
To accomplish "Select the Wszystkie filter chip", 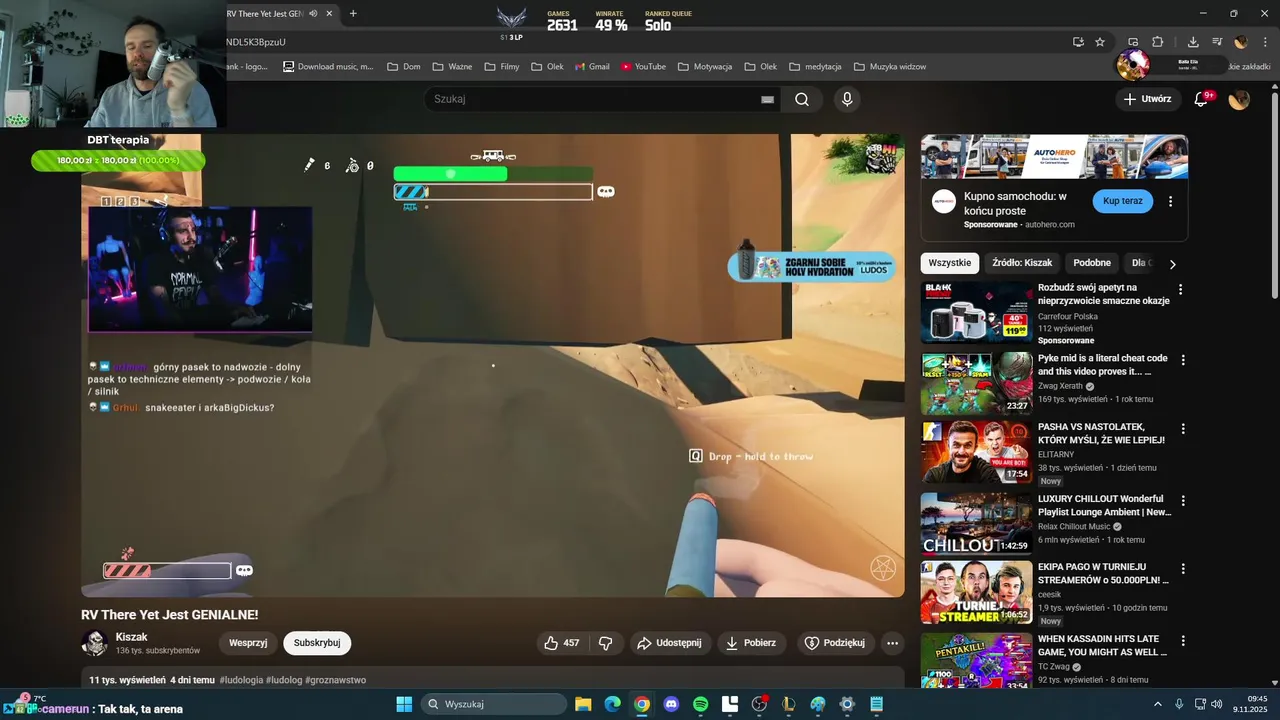I will point(949,263).
